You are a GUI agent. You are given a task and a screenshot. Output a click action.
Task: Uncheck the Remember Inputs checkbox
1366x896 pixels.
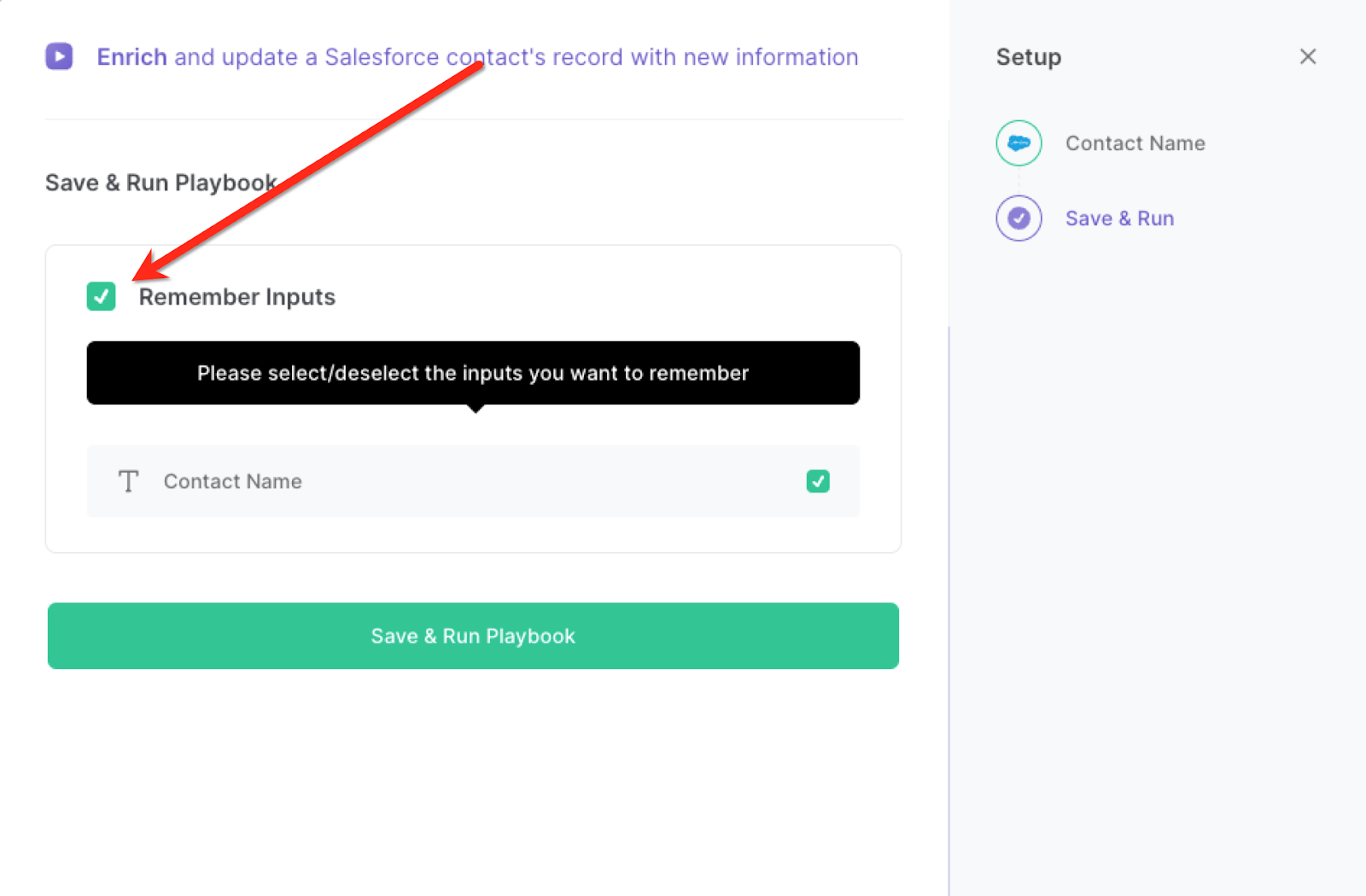(101, 297)
